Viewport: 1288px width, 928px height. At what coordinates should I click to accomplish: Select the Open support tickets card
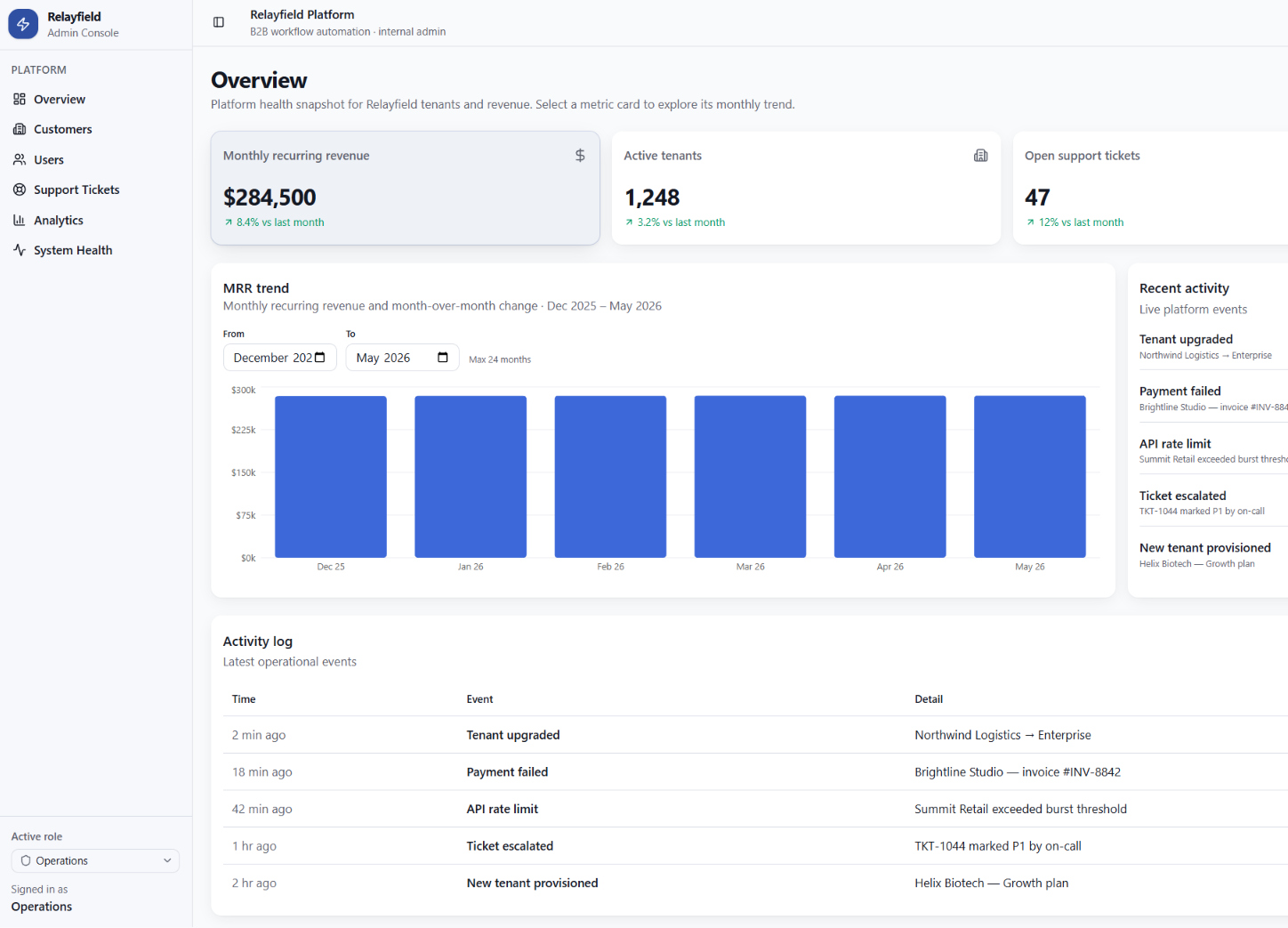tap(1150, 188)
